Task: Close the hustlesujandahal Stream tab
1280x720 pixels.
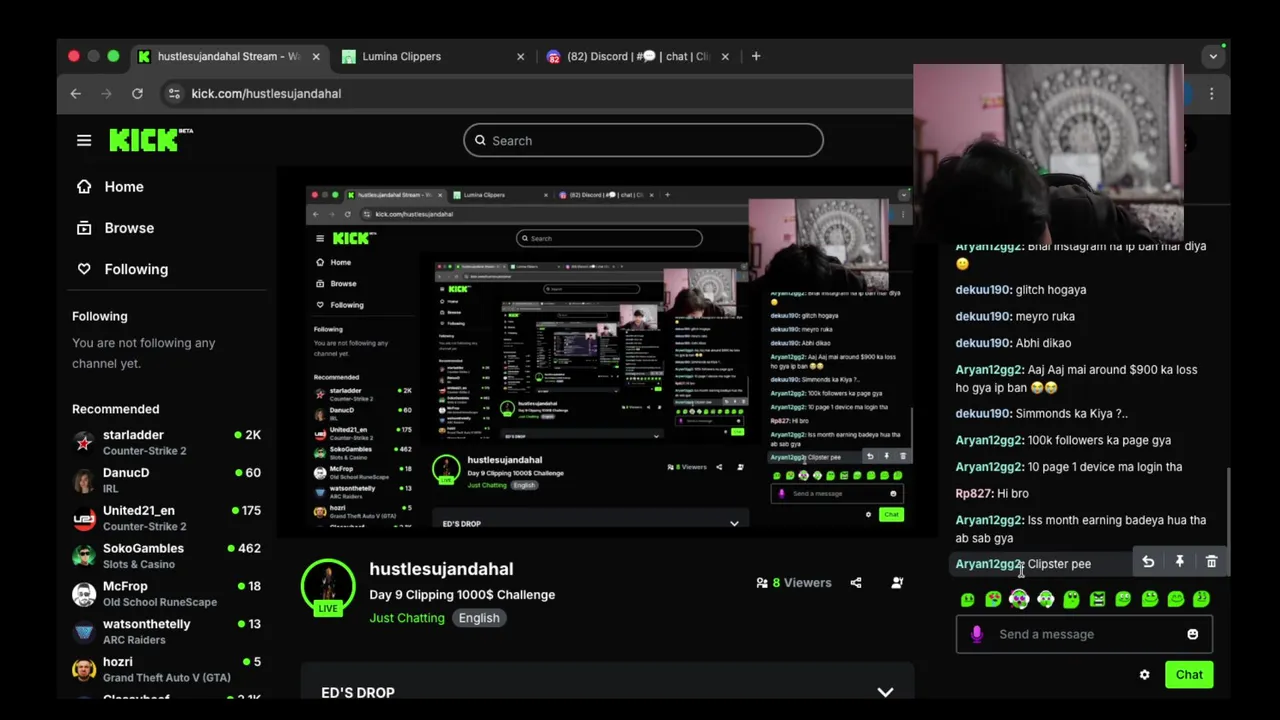Action: [x=316, y=56]
